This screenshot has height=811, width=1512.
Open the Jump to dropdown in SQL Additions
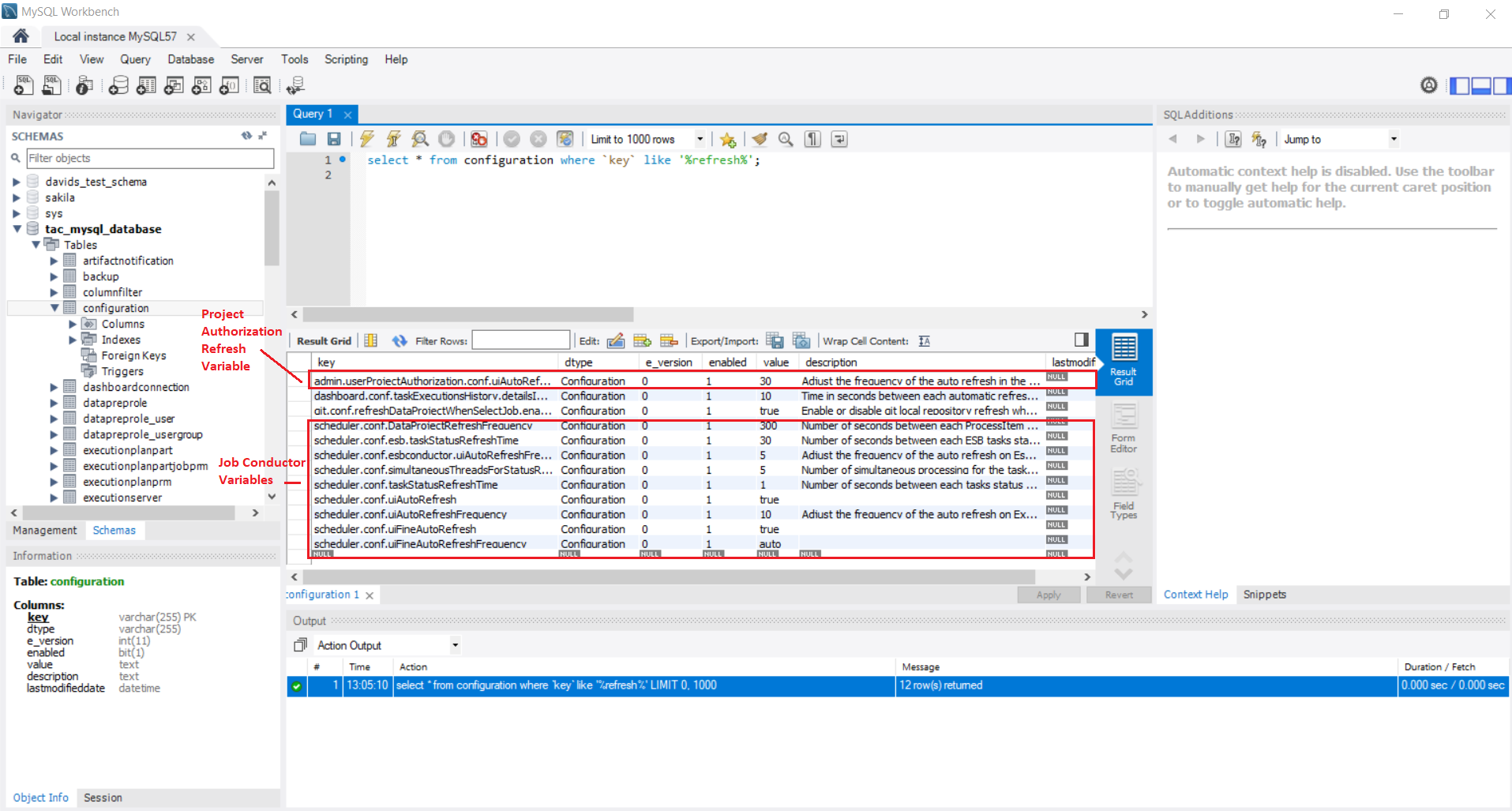click(1392, 138)
